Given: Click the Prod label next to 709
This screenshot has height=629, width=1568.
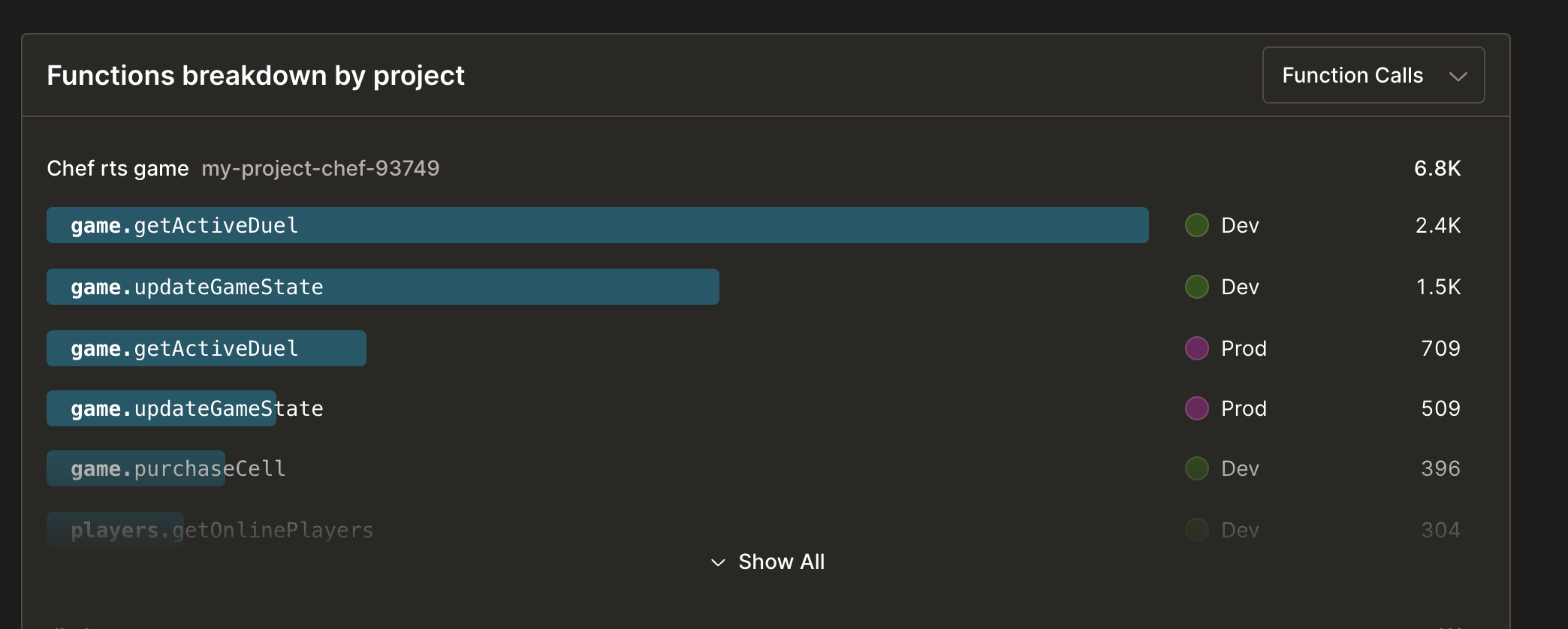Looking at the screenshot, I should pyautogui.click(x=1244, y=348).
